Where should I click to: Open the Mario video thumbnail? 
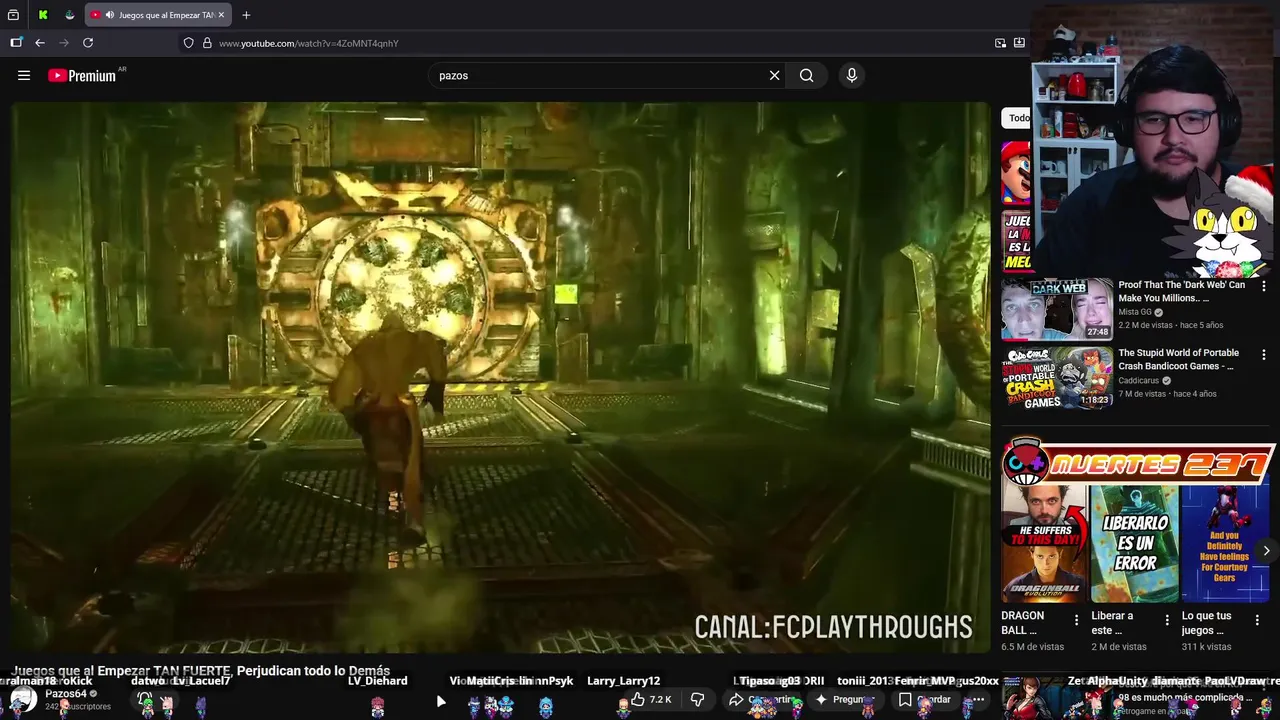[x=1016, y=172]
